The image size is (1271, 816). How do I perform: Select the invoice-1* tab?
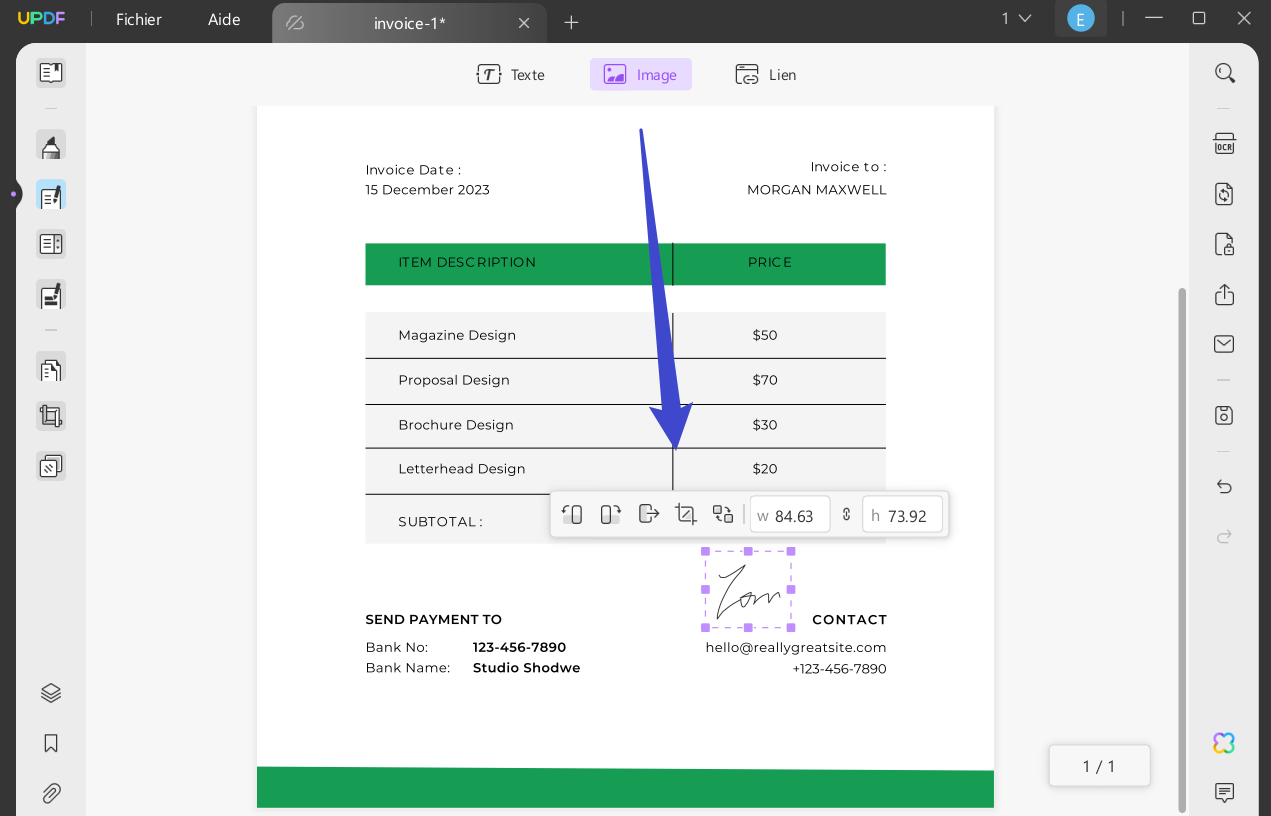pyautogui.click(x=409, y=22)
